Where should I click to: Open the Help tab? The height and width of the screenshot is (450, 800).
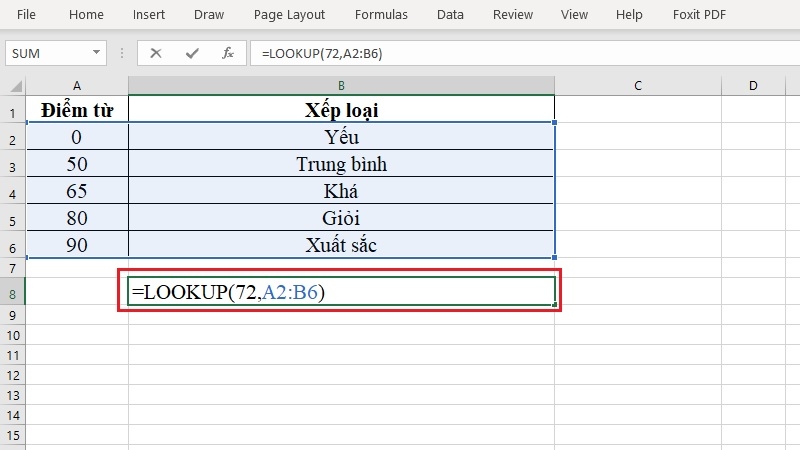(629, 15)
